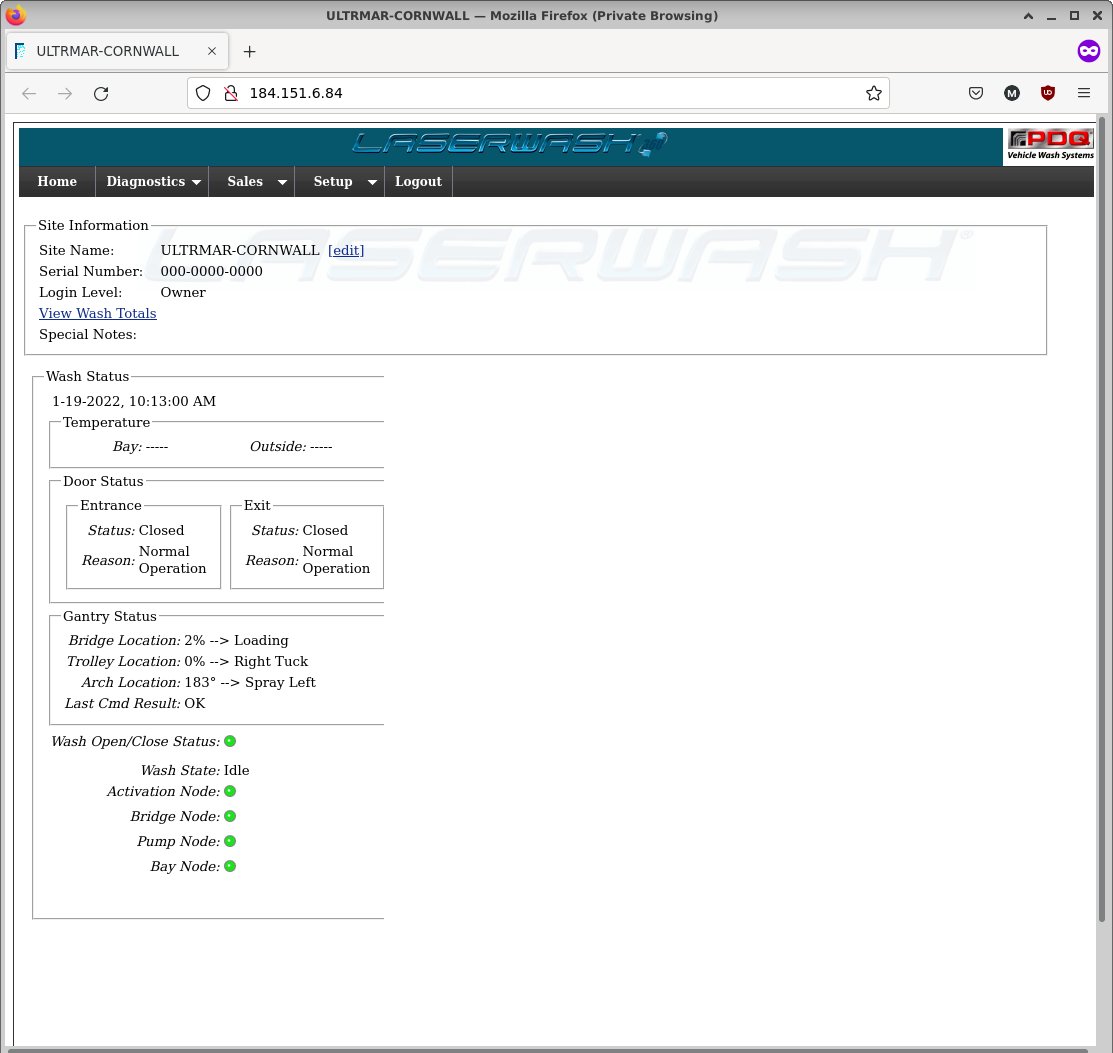Click the Last Cmd Result OK text
This screenshot has width=1113, height=1053.
coord(194,704)
